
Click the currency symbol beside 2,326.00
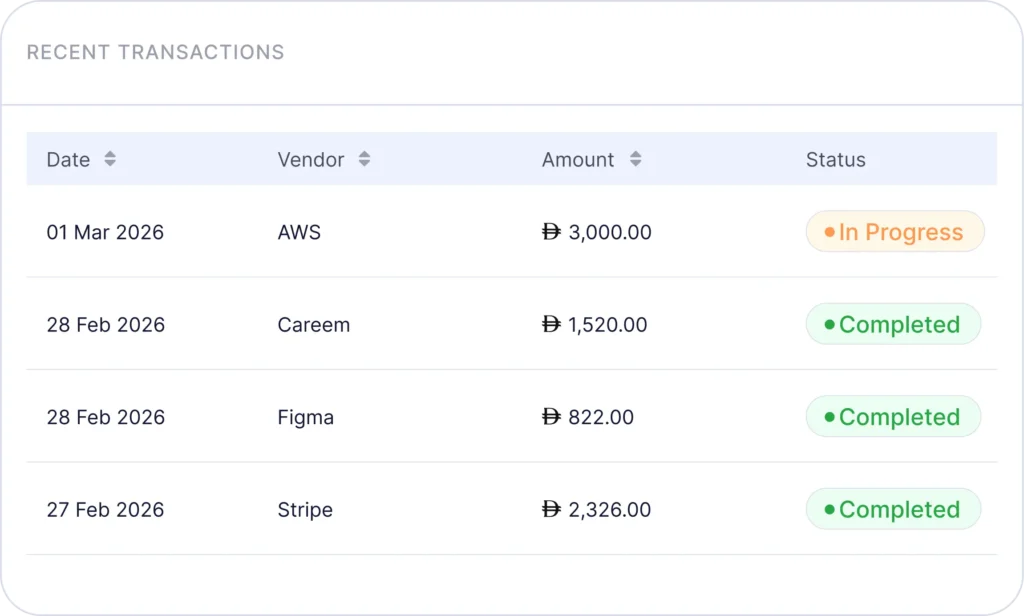tap(551, 510)
